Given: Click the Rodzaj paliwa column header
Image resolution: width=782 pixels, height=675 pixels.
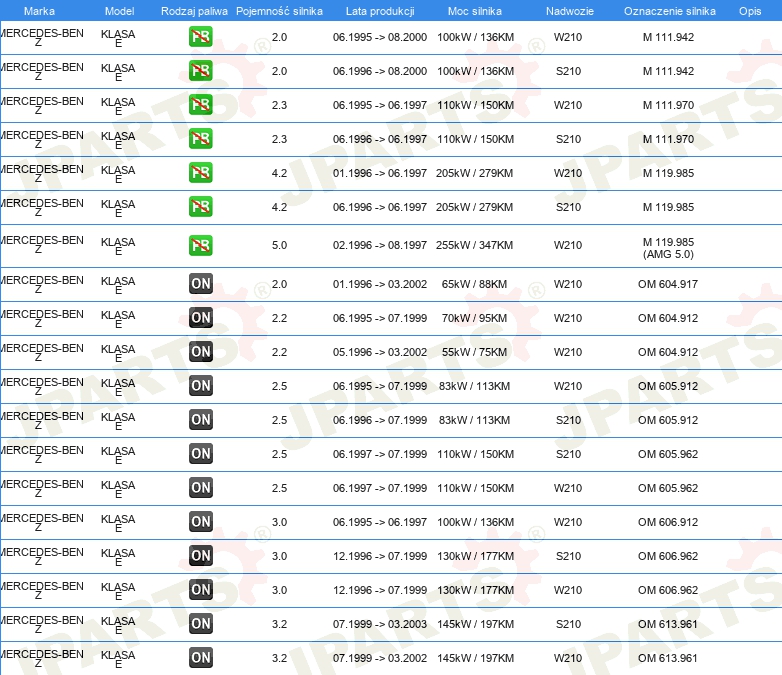Looking at the screenshot, I should [194, 11].
